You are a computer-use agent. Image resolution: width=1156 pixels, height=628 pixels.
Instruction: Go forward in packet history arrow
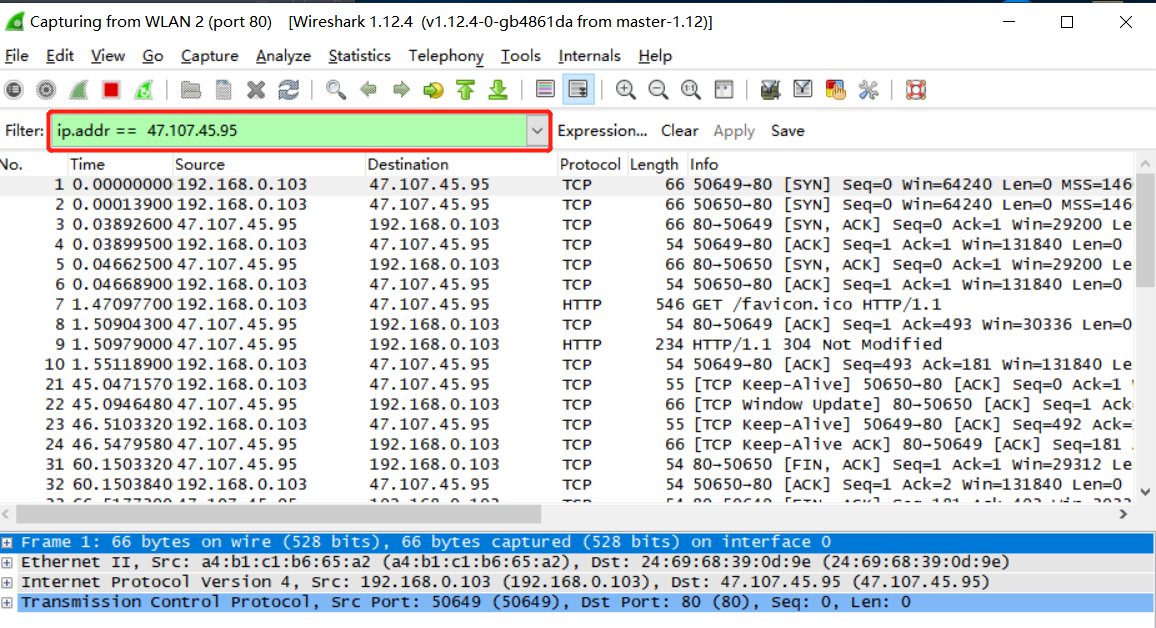tap(400, 90)
